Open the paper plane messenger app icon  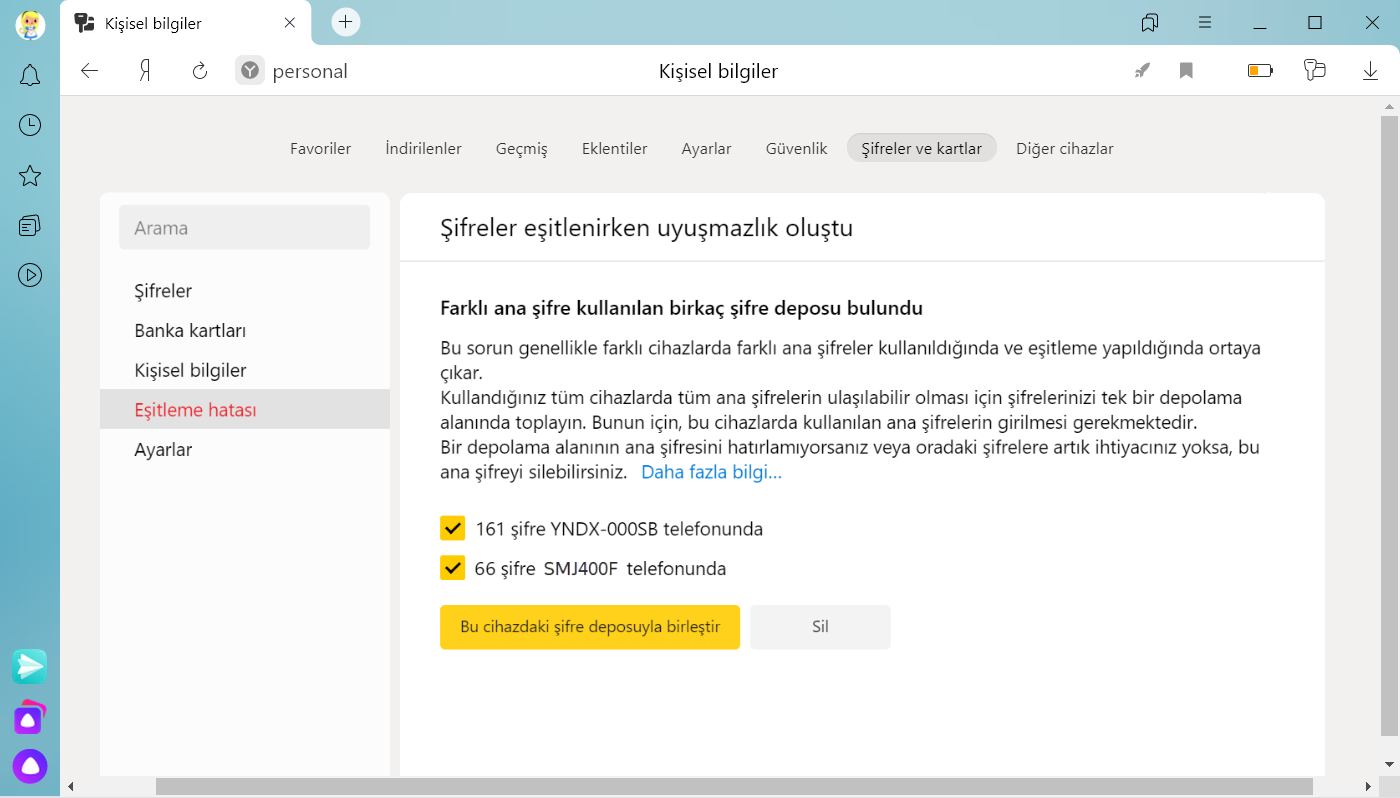tap(30, 666)
